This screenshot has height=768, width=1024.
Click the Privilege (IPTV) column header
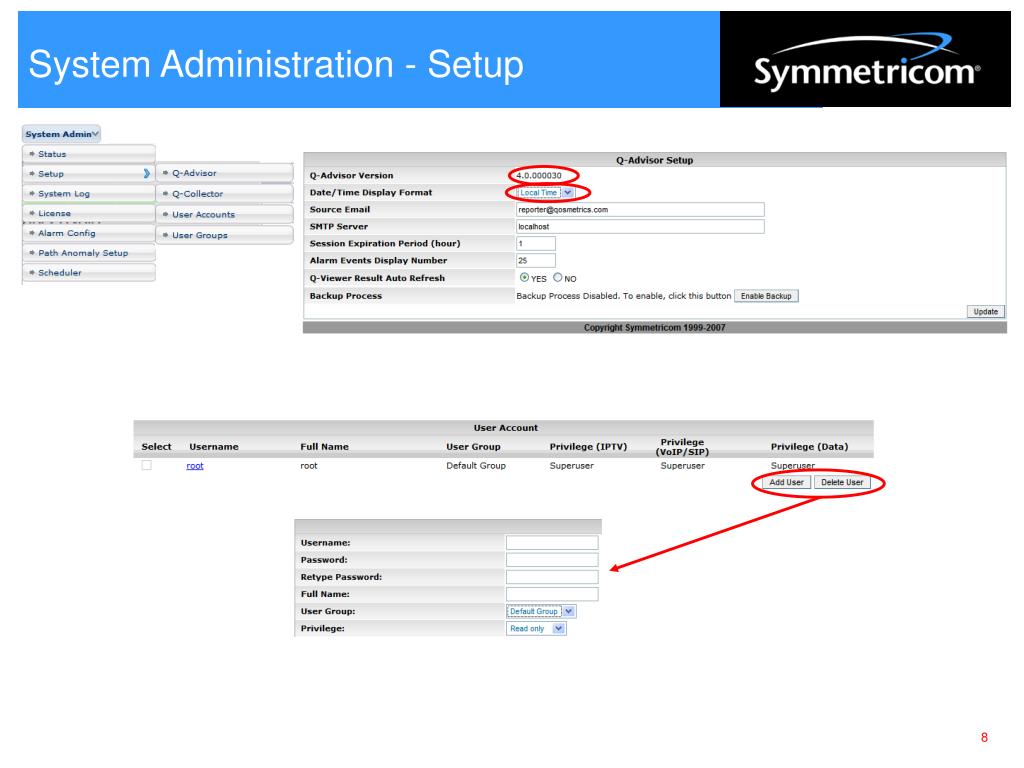click(588, 447)
